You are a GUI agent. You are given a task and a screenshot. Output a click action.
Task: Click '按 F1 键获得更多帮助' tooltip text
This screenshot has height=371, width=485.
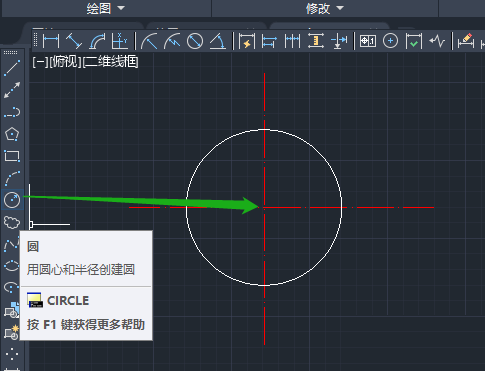(x=86, y=324)
